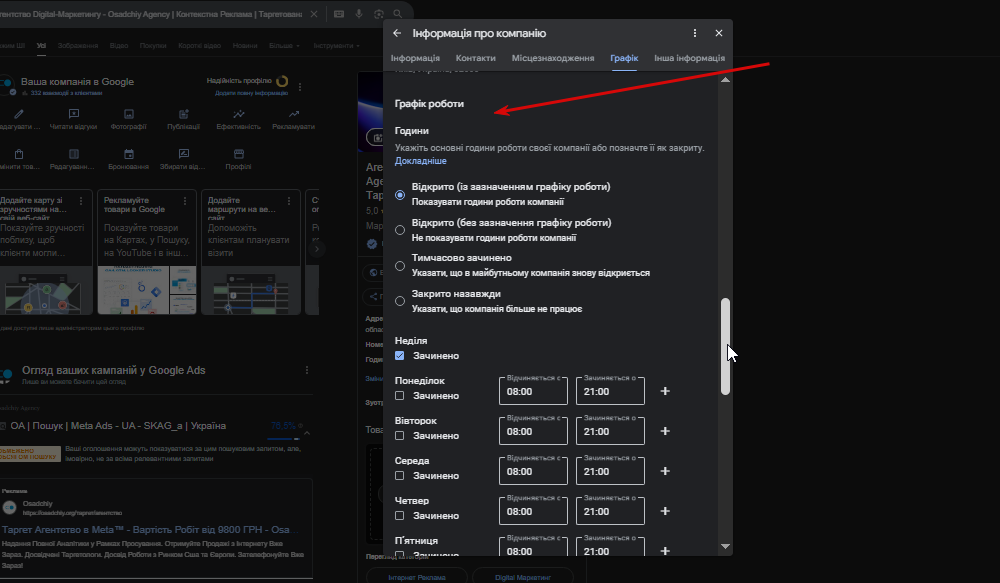1000x583 pixels.
Task: Open Вівторок closing time 21:00 field
Action: (610, 431)
